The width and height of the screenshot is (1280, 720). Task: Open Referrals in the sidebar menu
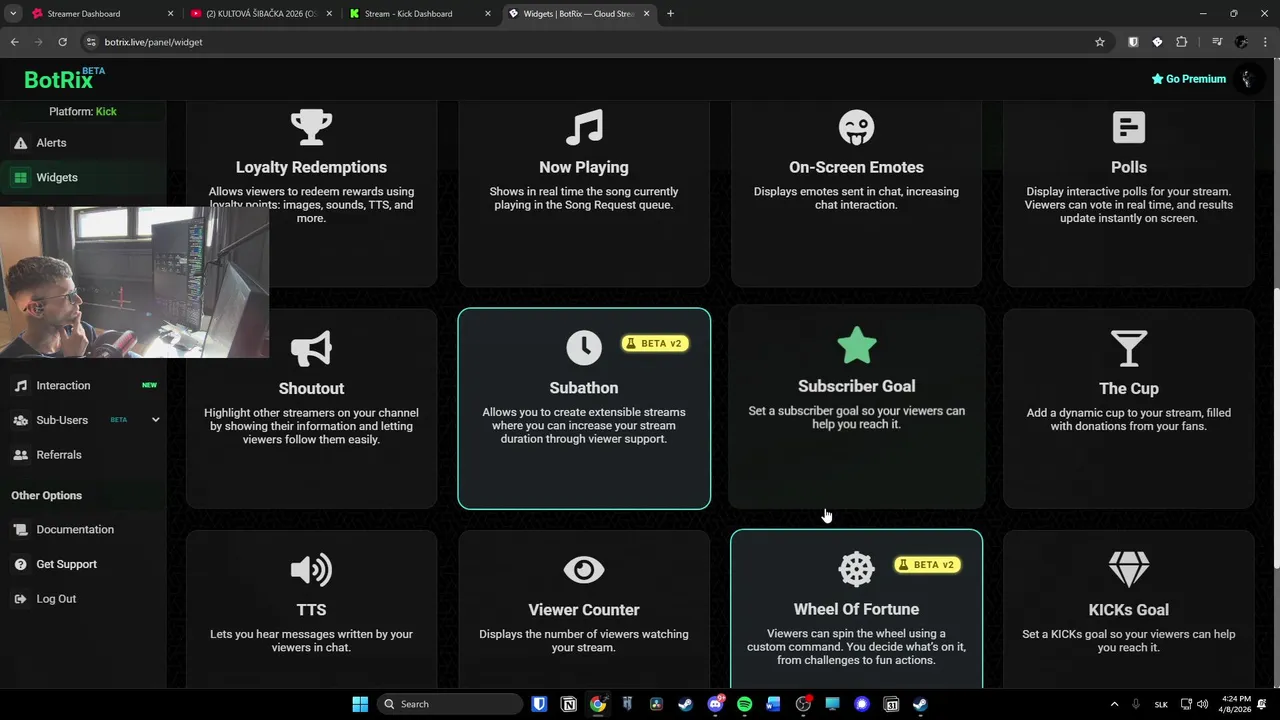pos(59,455)
